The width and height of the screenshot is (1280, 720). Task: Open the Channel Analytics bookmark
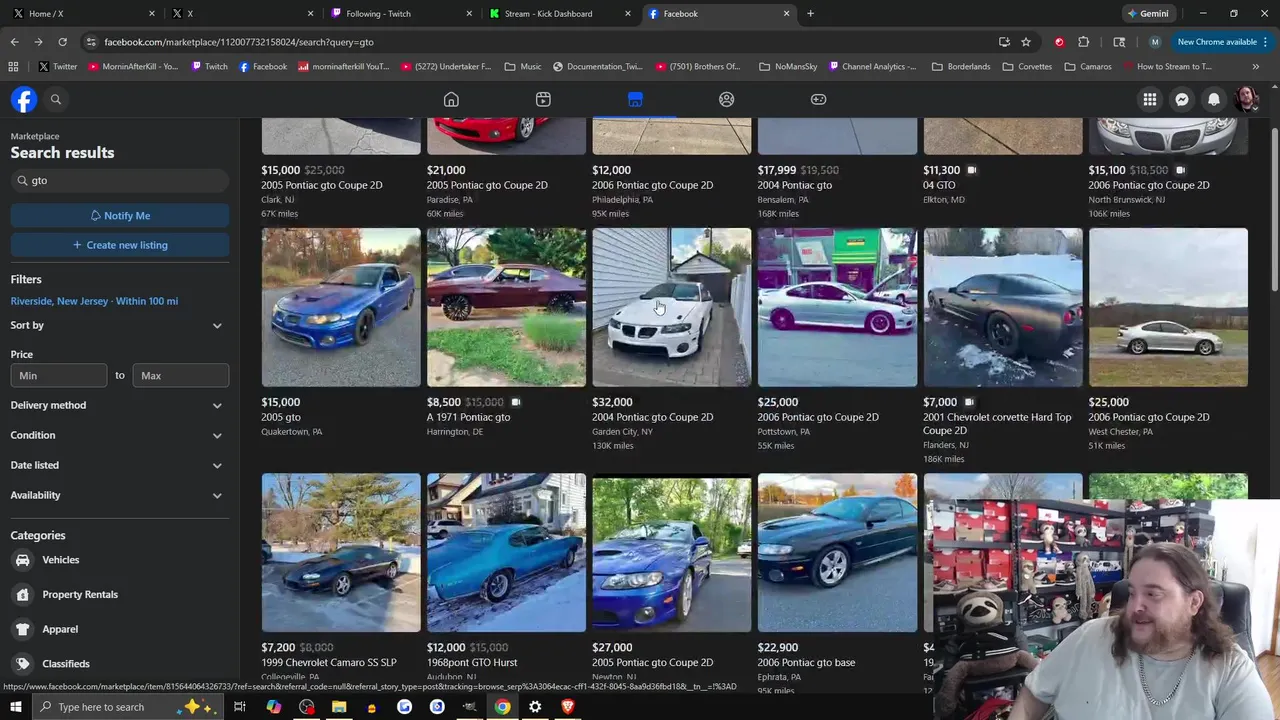tap(871, 66)
